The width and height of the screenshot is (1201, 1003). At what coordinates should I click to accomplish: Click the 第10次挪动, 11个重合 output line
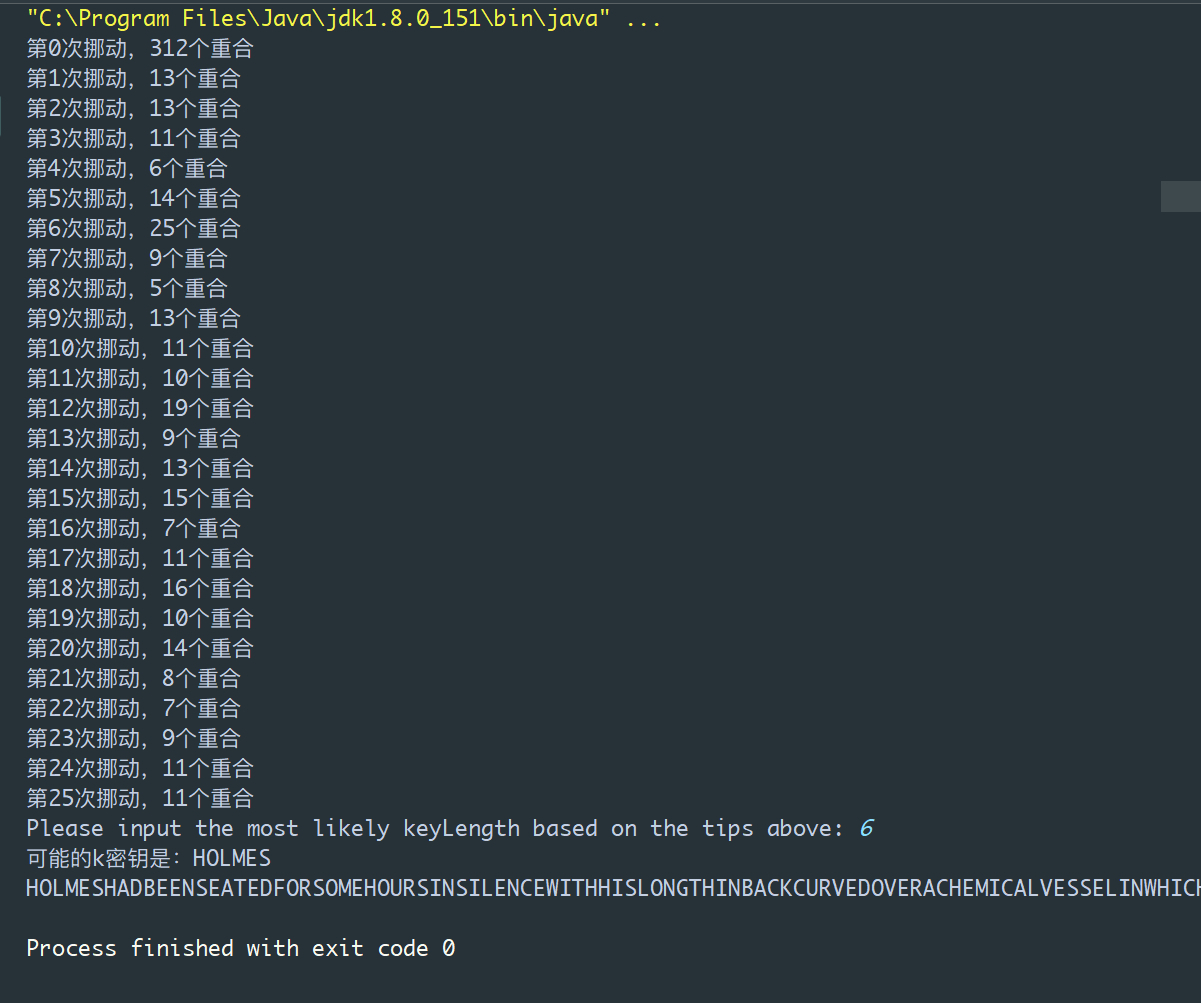tap(140, 348)
